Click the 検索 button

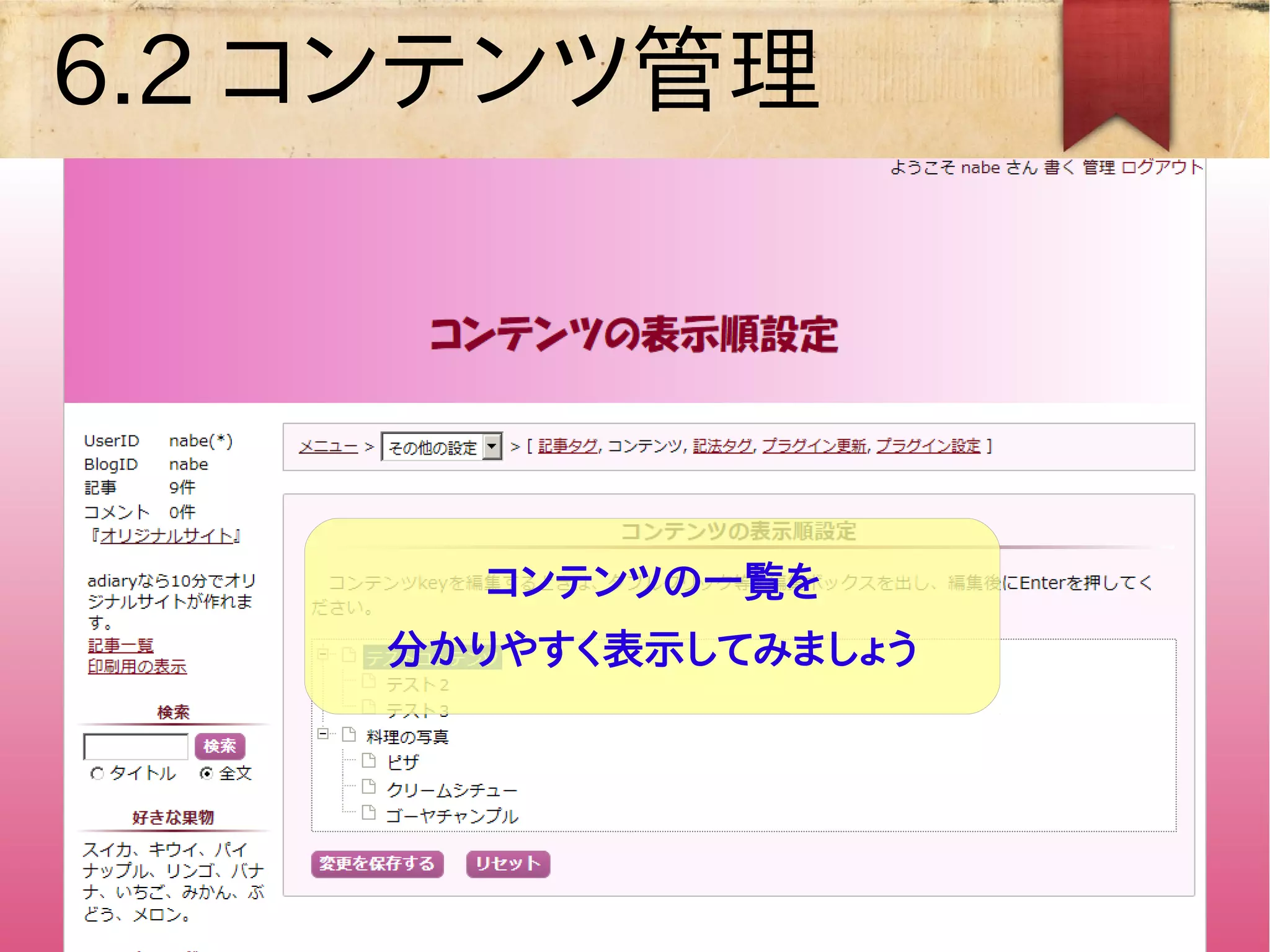pos(220,746)
